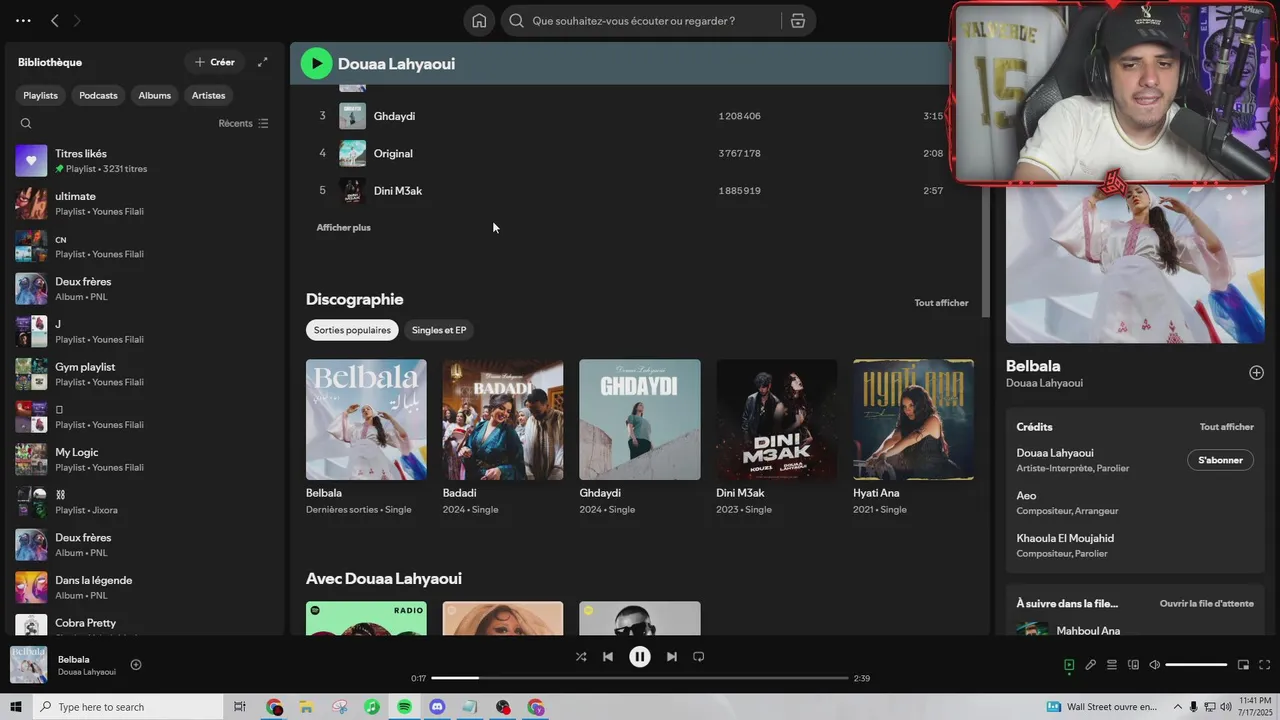Viewport: 1280px width, 720px height.
Task: Open the Gym playlist in library
Action: [x=145, y=374]
